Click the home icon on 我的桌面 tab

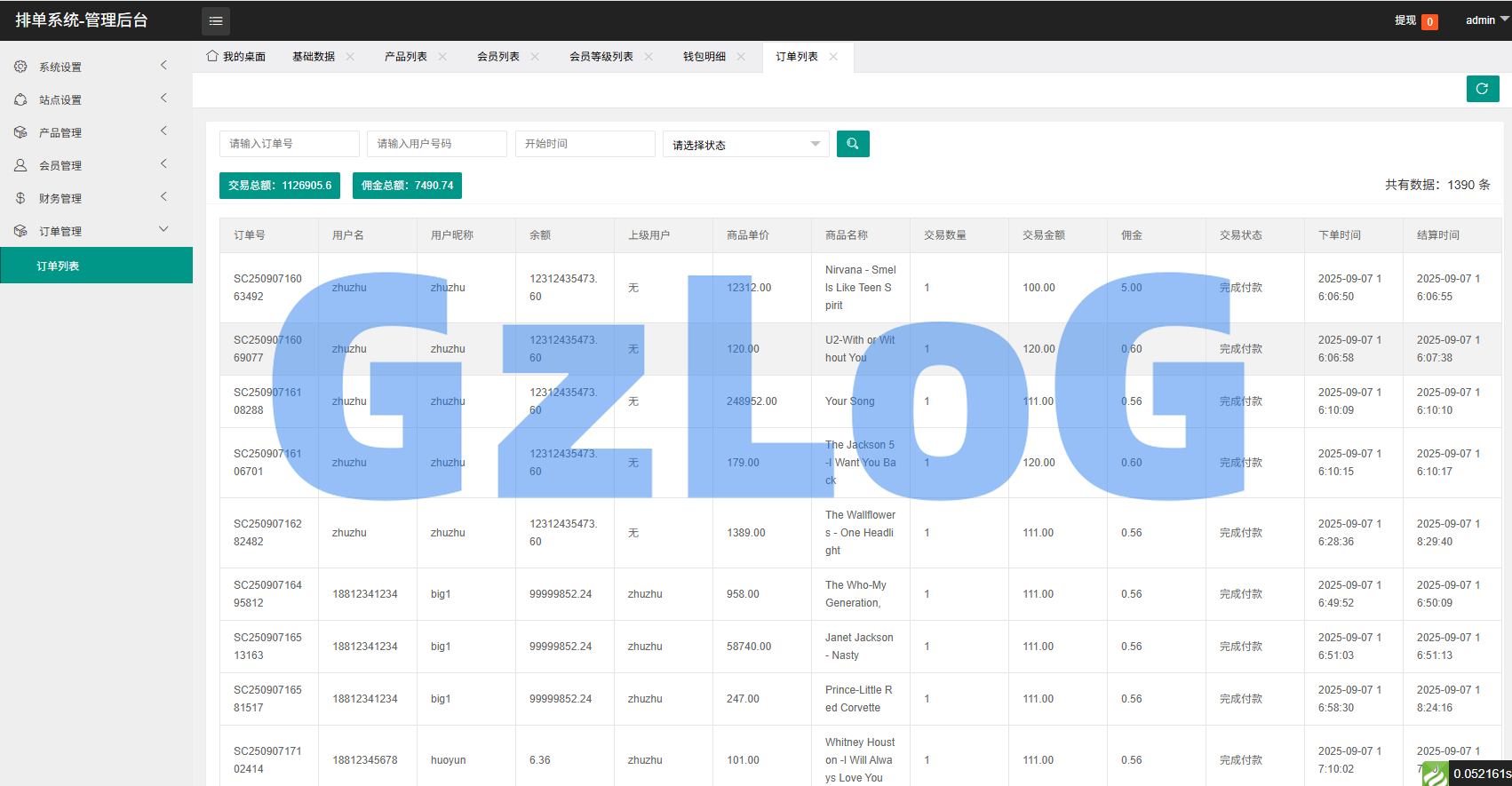click(x=212, y=56)
